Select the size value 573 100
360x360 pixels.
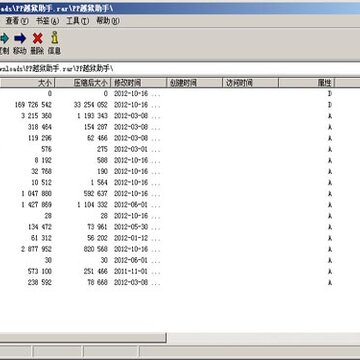40,271
